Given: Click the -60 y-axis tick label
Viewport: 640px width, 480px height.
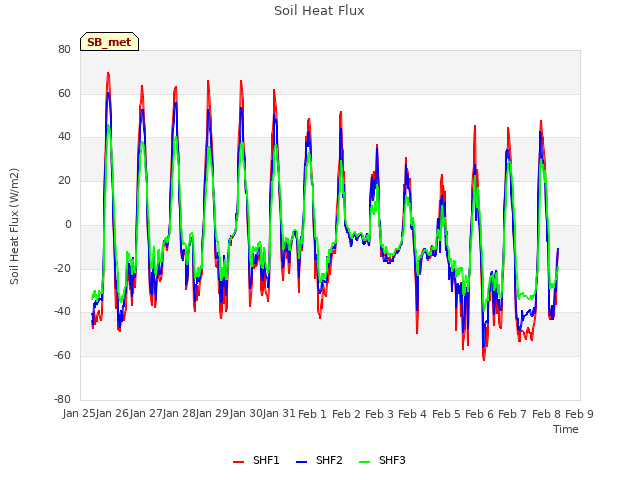Looking at the screenshot, I should point(62,356).
